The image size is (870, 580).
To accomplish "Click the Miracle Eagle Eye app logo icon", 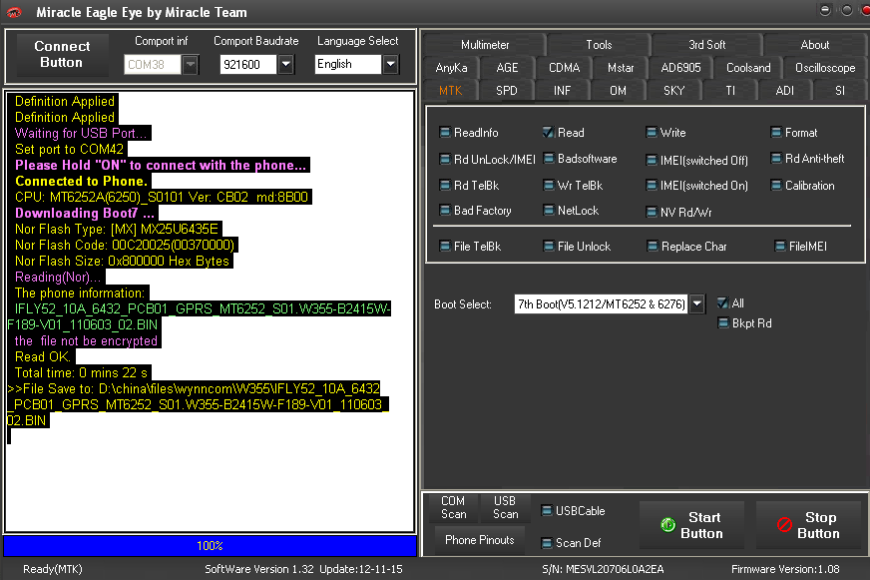I will click(14, 12).
